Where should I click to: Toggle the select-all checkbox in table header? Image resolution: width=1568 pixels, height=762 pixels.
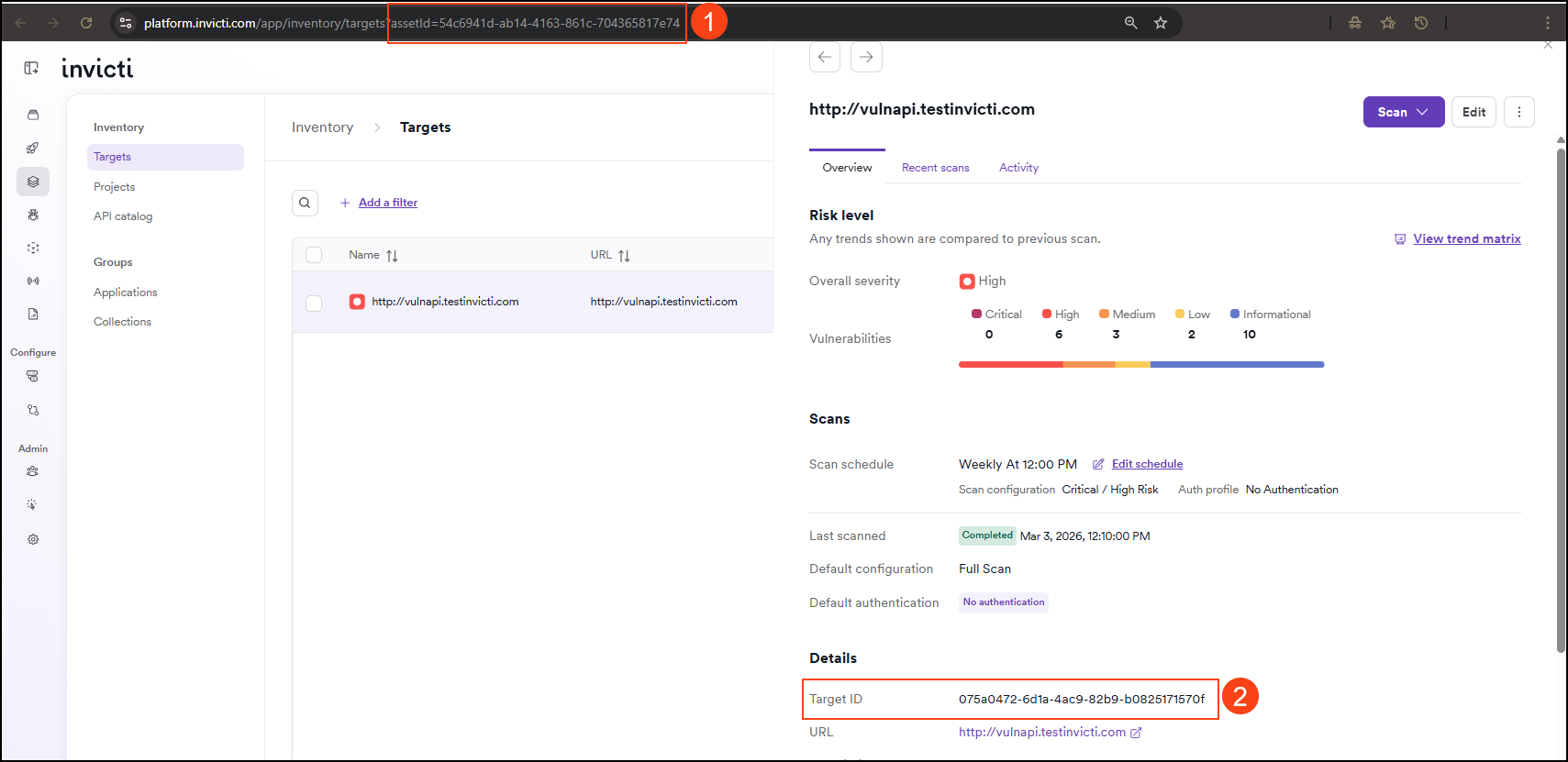pyautogui.click(x=314, y=255)
